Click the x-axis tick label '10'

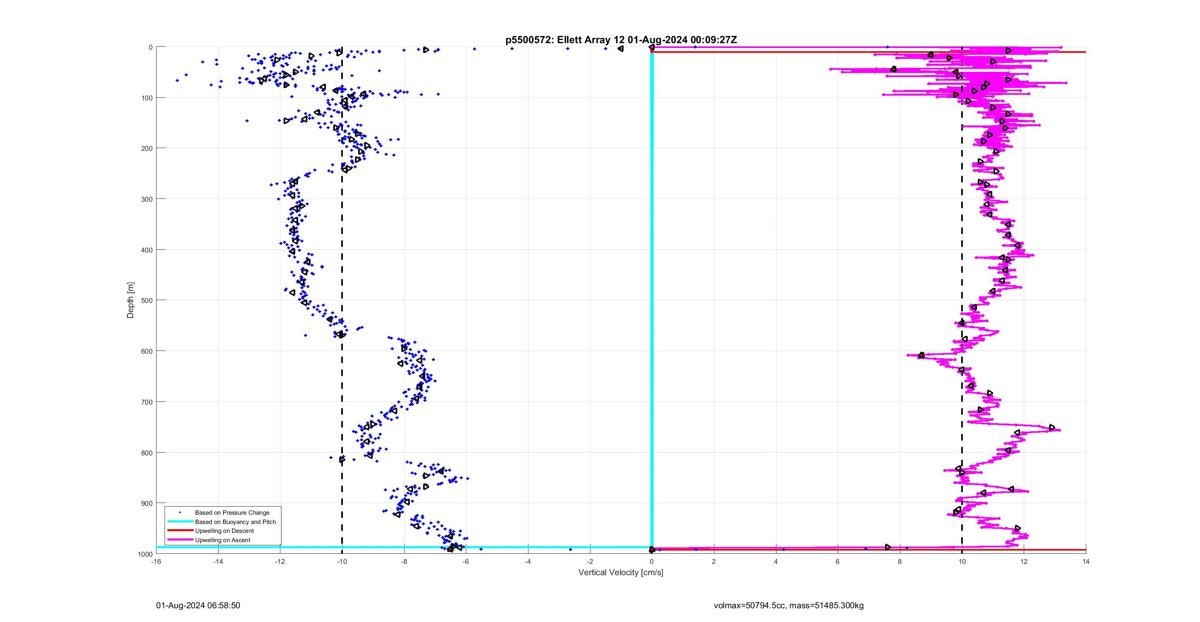point(962,561)
